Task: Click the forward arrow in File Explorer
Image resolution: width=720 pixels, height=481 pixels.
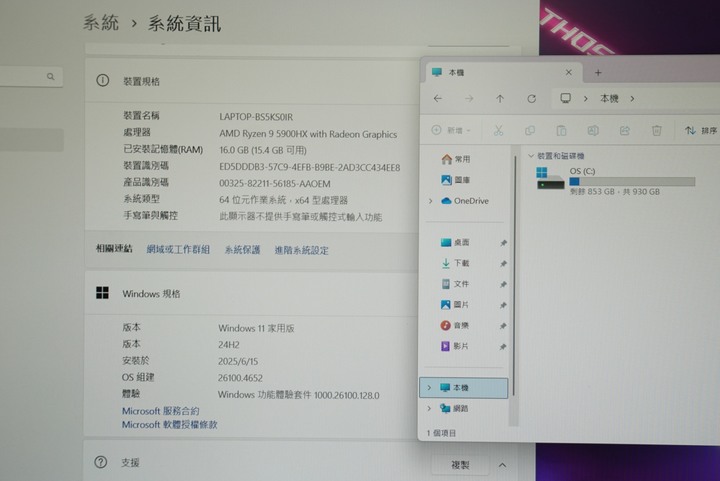Action: [469, 99]
